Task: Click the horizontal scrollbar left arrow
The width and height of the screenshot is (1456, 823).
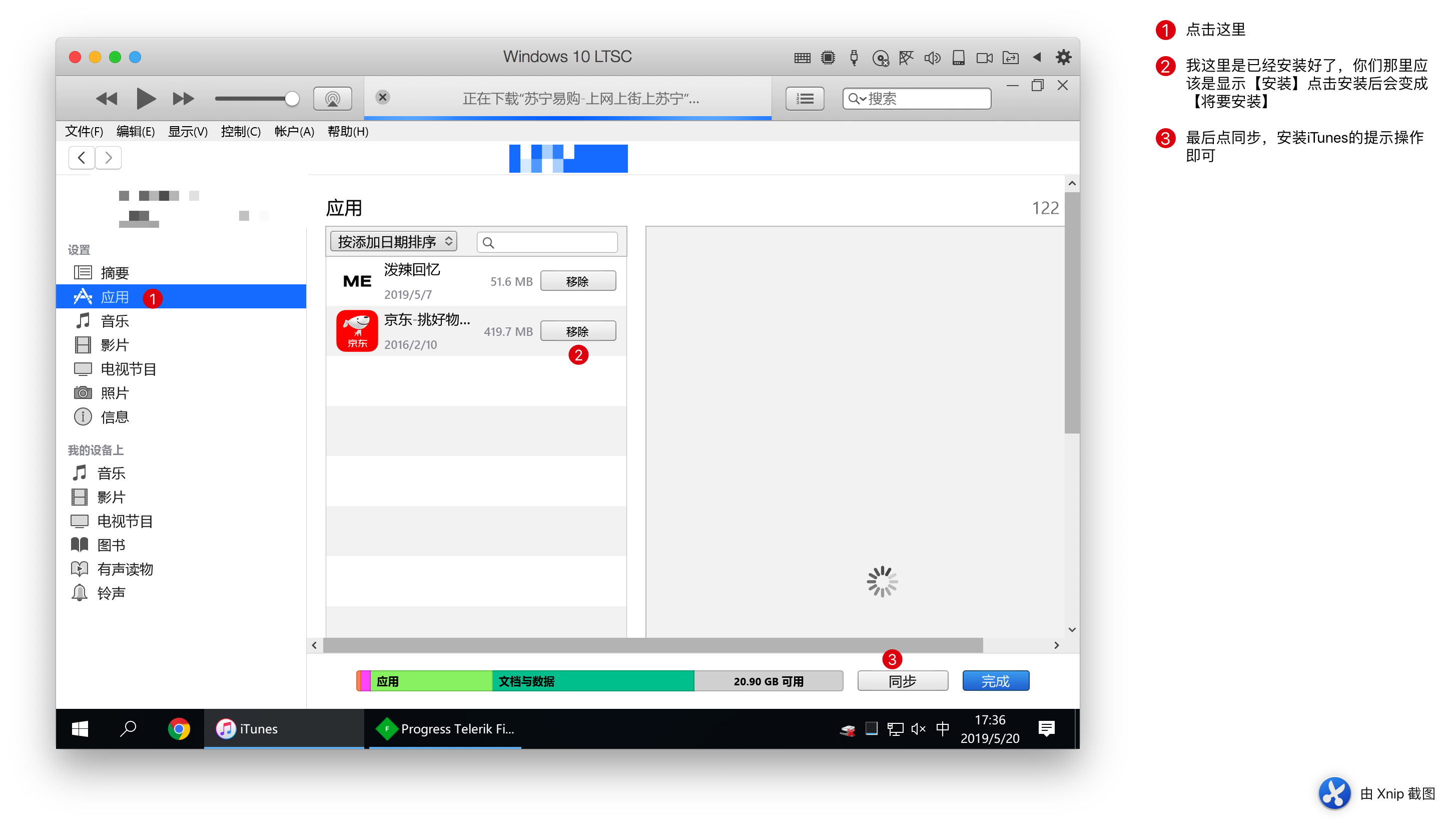Action: pyautogui.click(x=315, y=645)
